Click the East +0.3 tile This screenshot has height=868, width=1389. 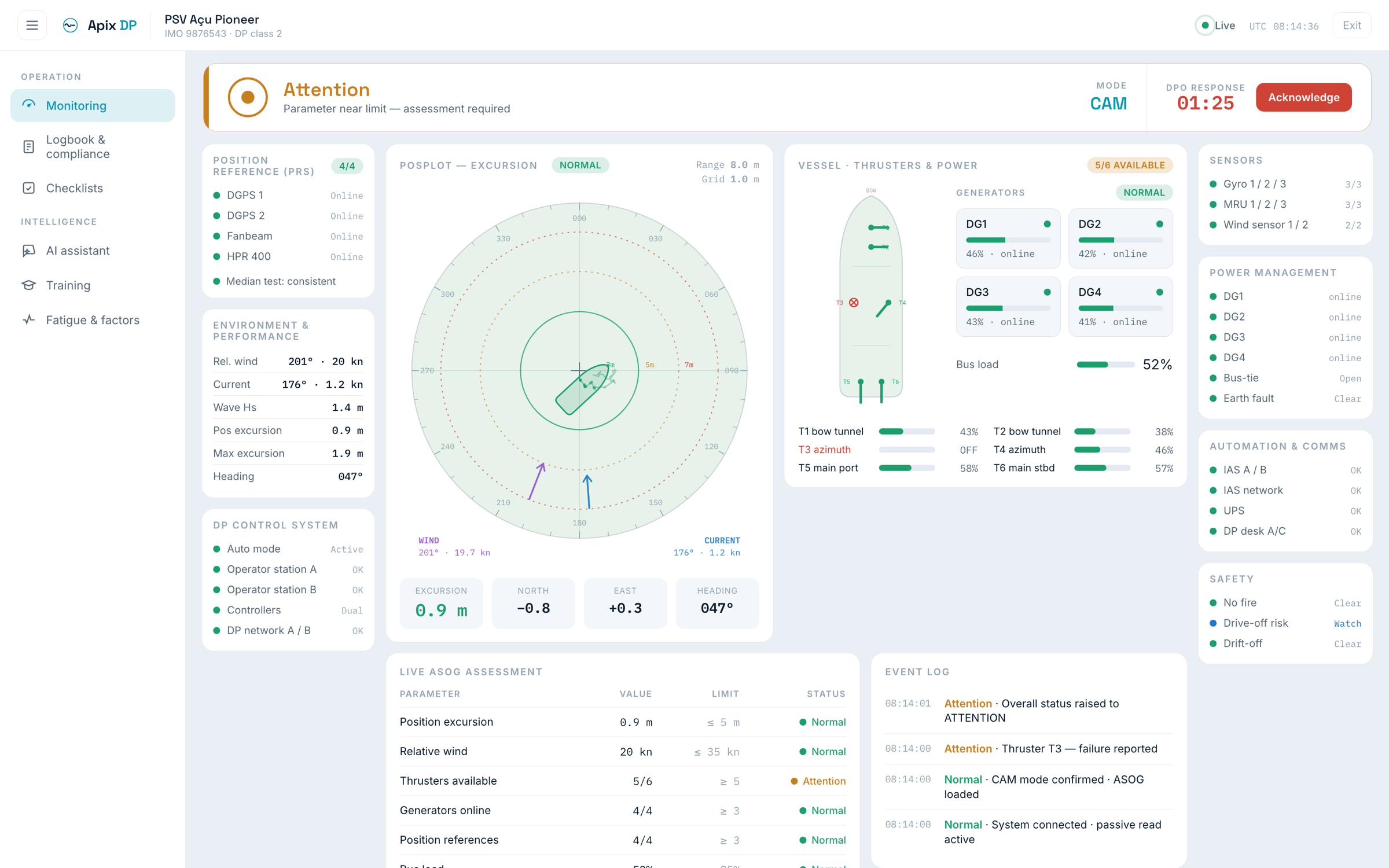coord(625,603)
